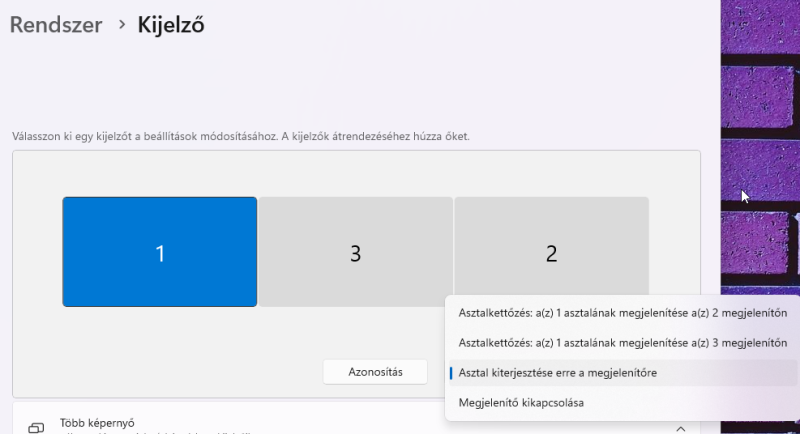Viewport: 800px width, 434px height.
Task: Select Asztal kiterjesztése erre a megjelenítőre
Action: pos(557,373)
